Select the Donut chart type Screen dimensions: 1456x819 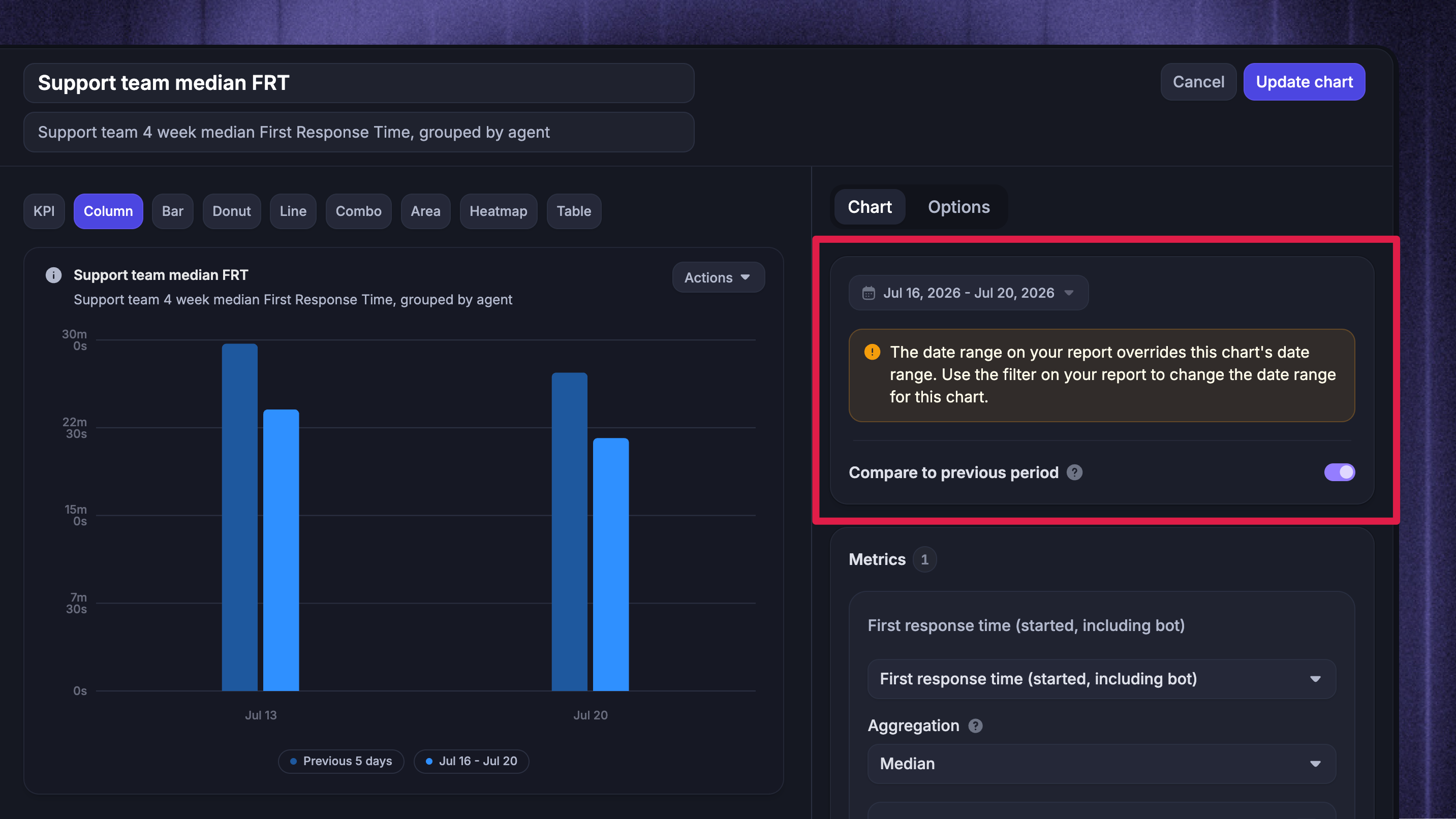(232, 211)
